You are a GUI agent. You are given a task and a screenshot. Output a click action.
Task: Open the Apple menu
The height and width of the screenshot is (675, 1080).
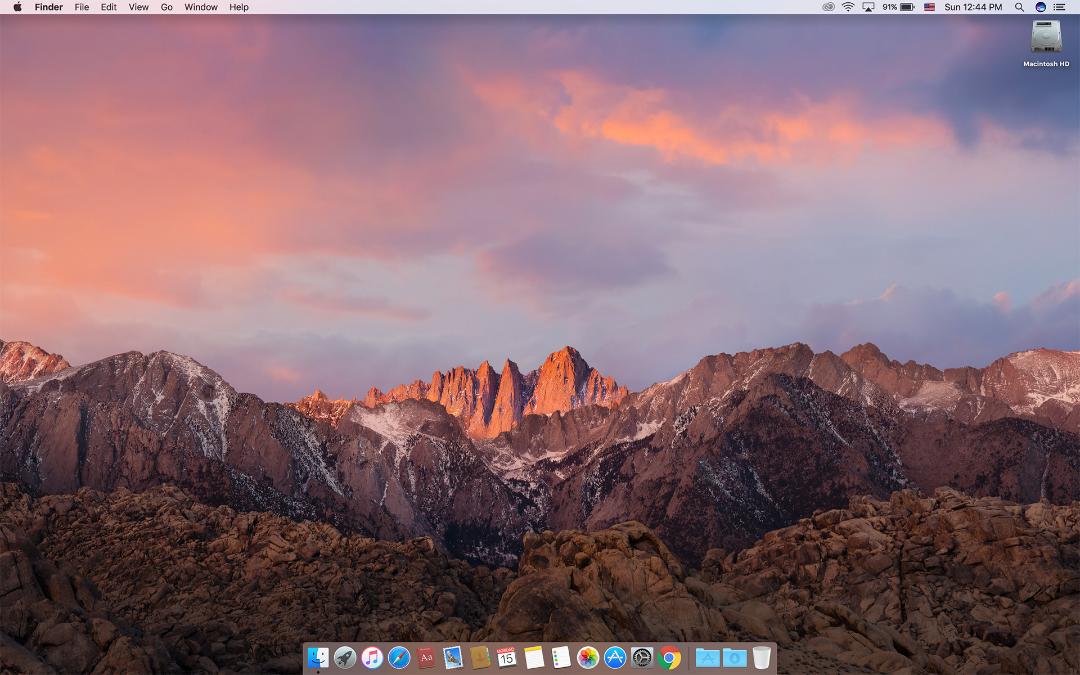click(17, 7)
